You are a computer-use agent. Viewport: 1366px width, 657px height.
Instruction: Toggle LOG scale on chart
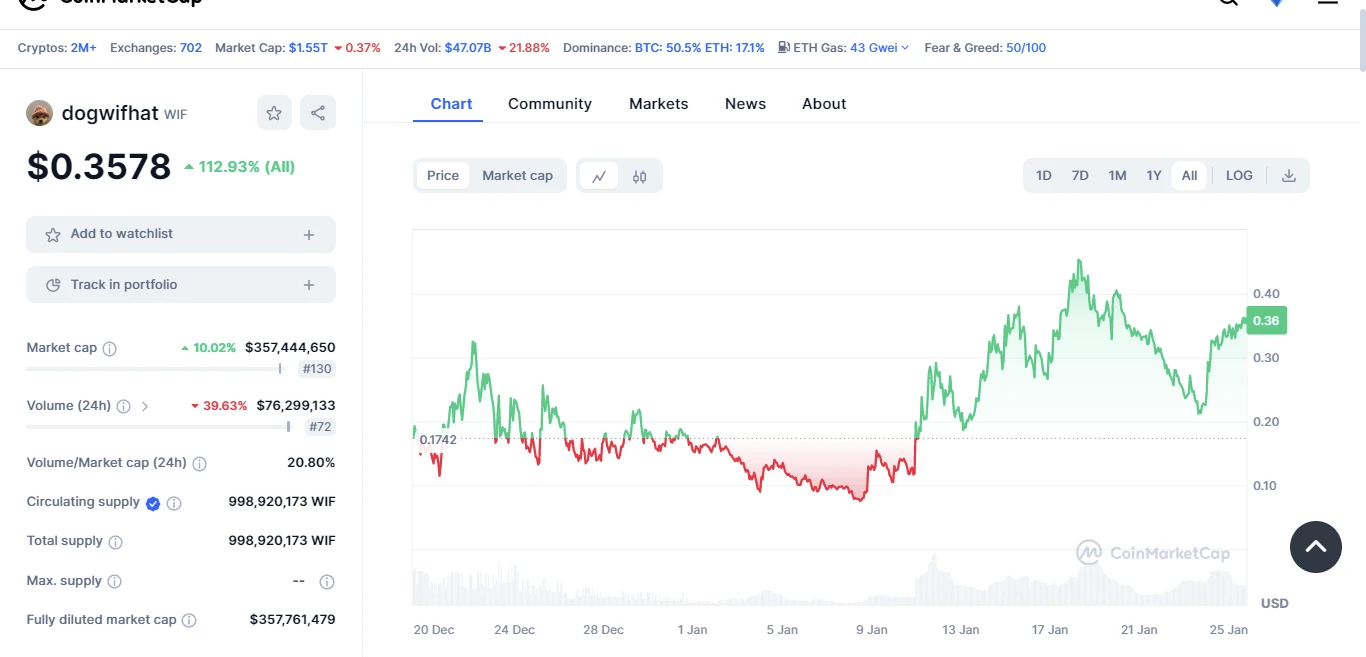tap(1239, 176)
